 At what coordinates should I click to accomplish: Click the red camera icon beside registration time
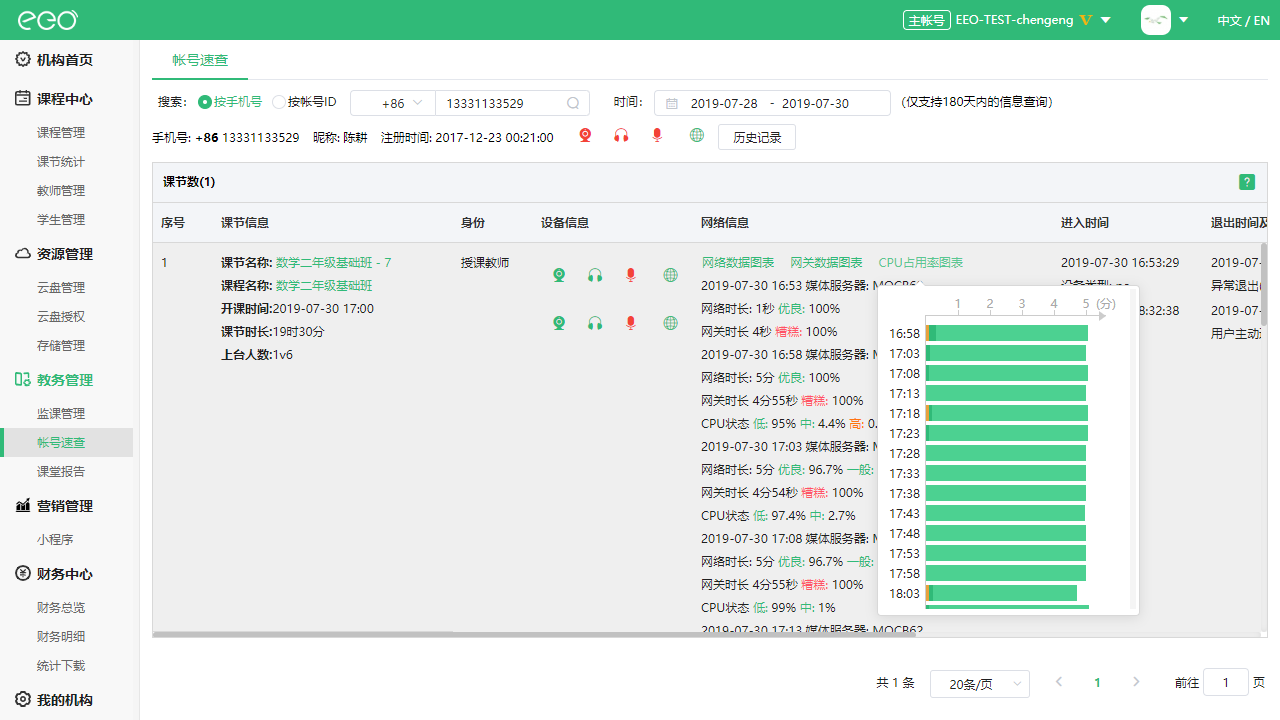point(586,136)
